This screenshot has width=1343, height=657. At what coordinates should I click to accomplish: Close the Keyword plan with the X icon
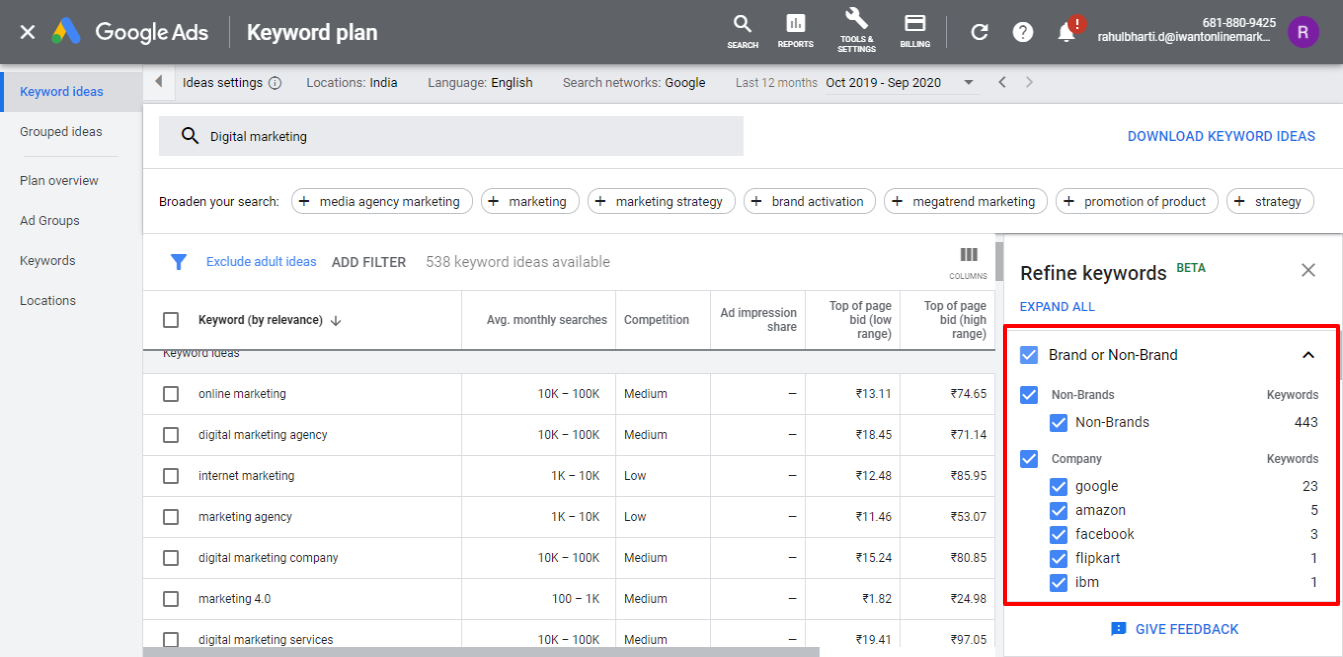point(28,32)
